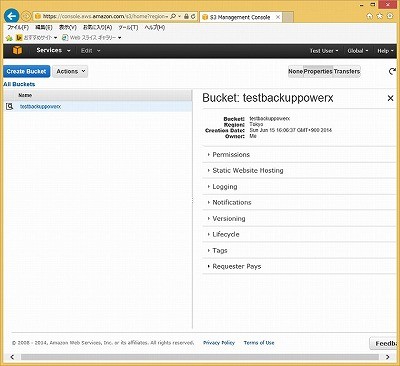Click the AWS orange cube logo
Viewport: 400px width, 366px height.
pos(17,50)
